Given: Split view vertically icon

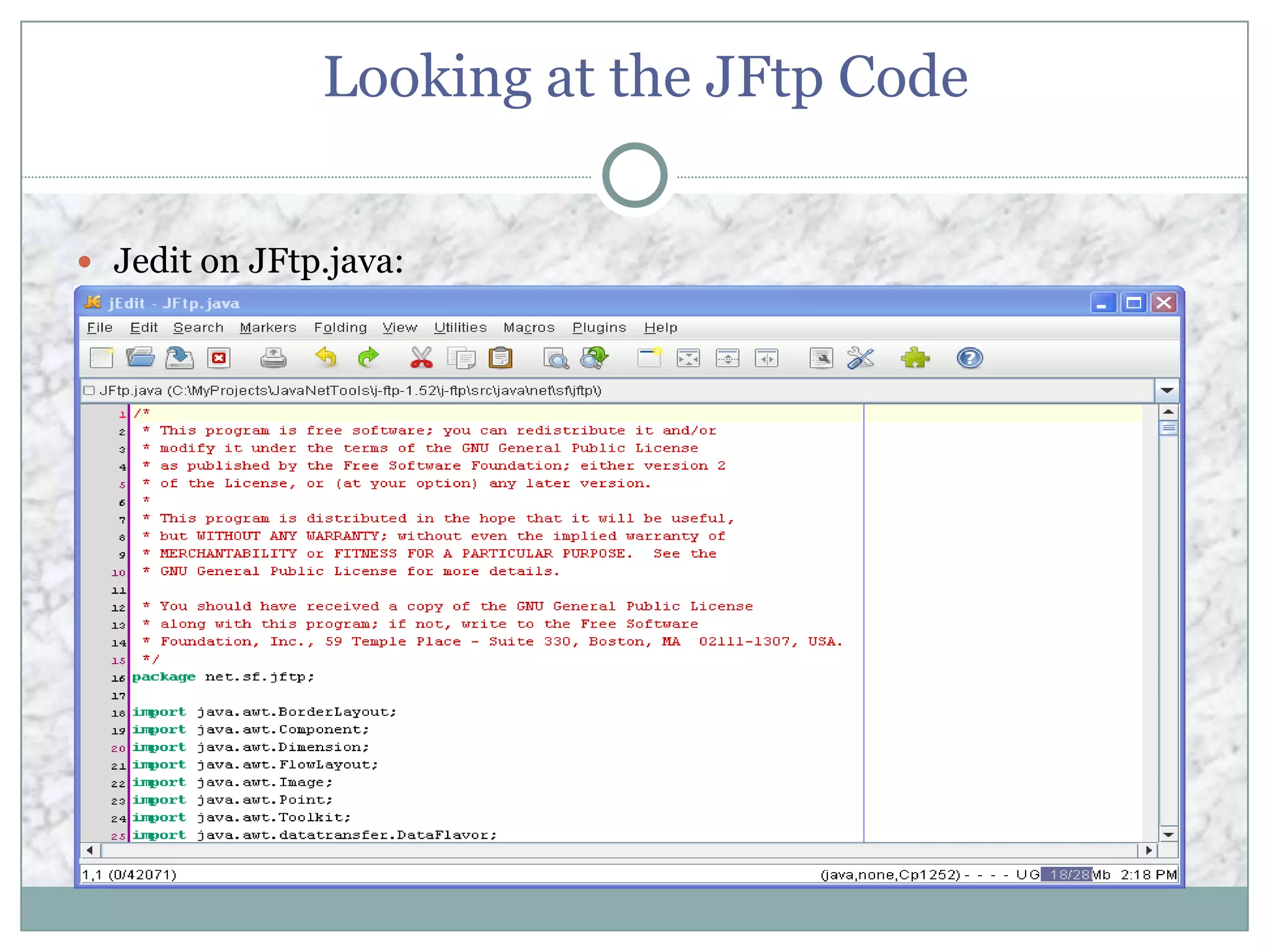Looking at the screenshot, I should click(x=766, y=358).
